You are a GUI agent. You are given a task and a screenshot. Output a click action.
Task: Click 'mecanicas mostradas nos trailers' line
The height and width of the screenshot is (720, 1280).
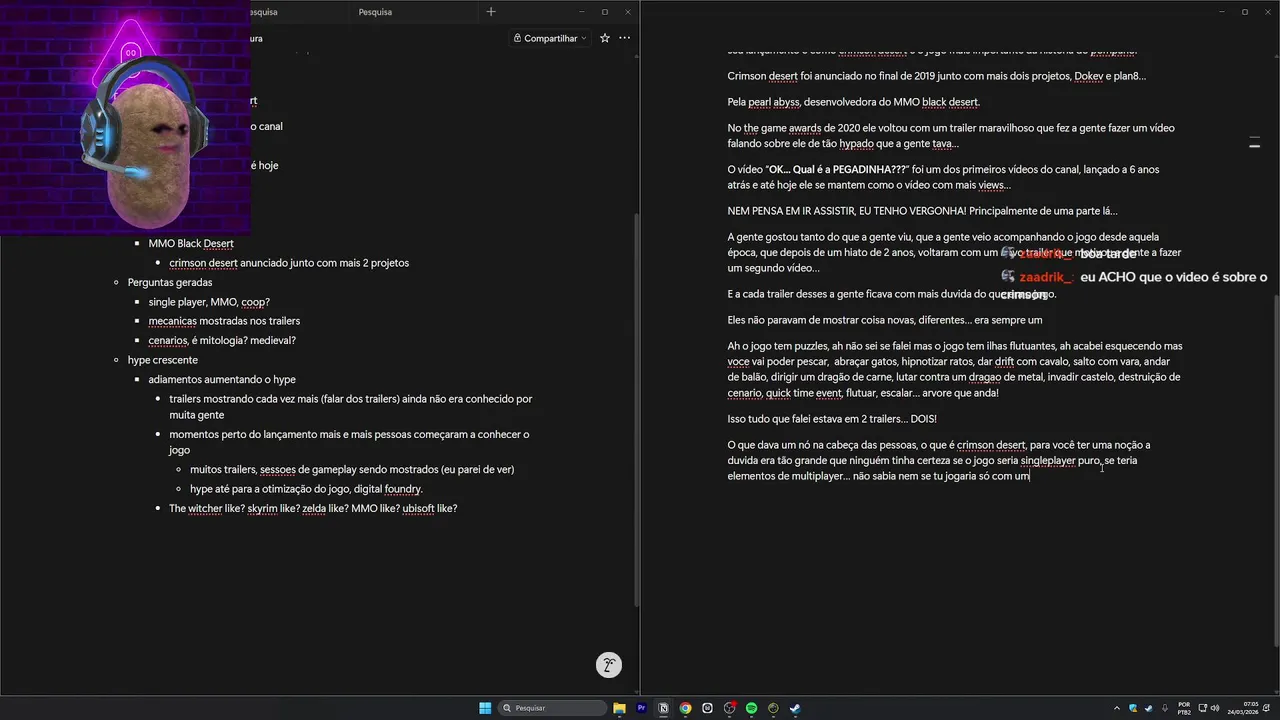(x=224, y=321)
